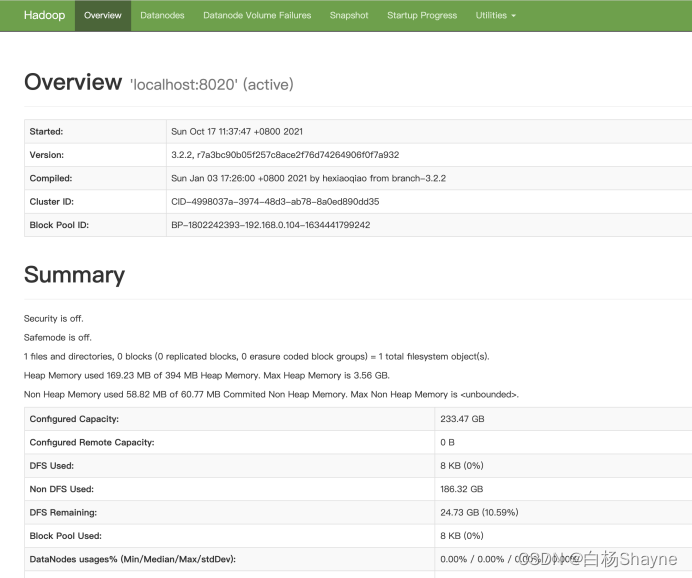Click the Compiled value by hexiaoqiao

pos(308,178)
